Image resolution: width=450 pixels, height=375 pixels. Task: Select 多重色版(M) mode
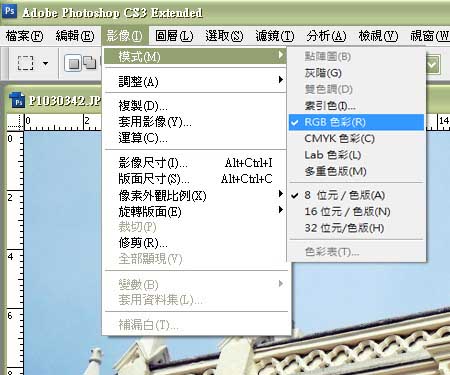point(357,171)
